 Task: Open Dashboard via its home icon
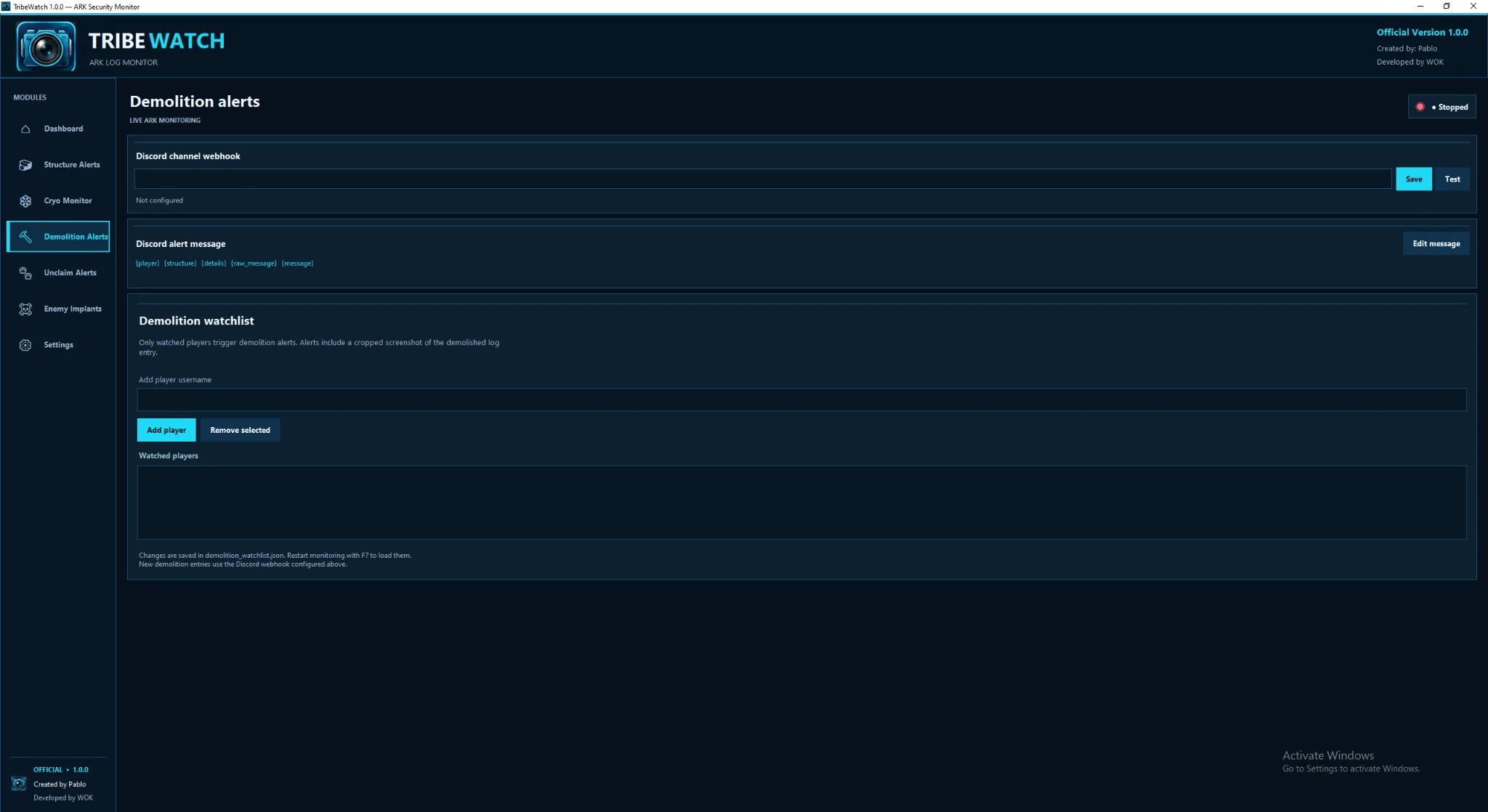pos(25,129)
